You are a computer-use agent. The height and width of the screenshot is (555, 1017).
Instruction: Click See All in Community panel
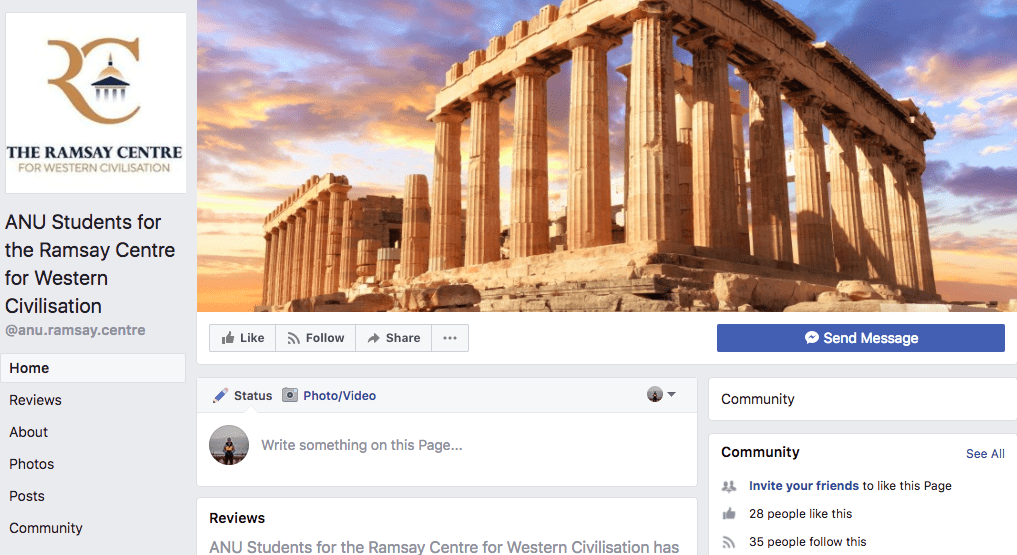coord(985,454)
